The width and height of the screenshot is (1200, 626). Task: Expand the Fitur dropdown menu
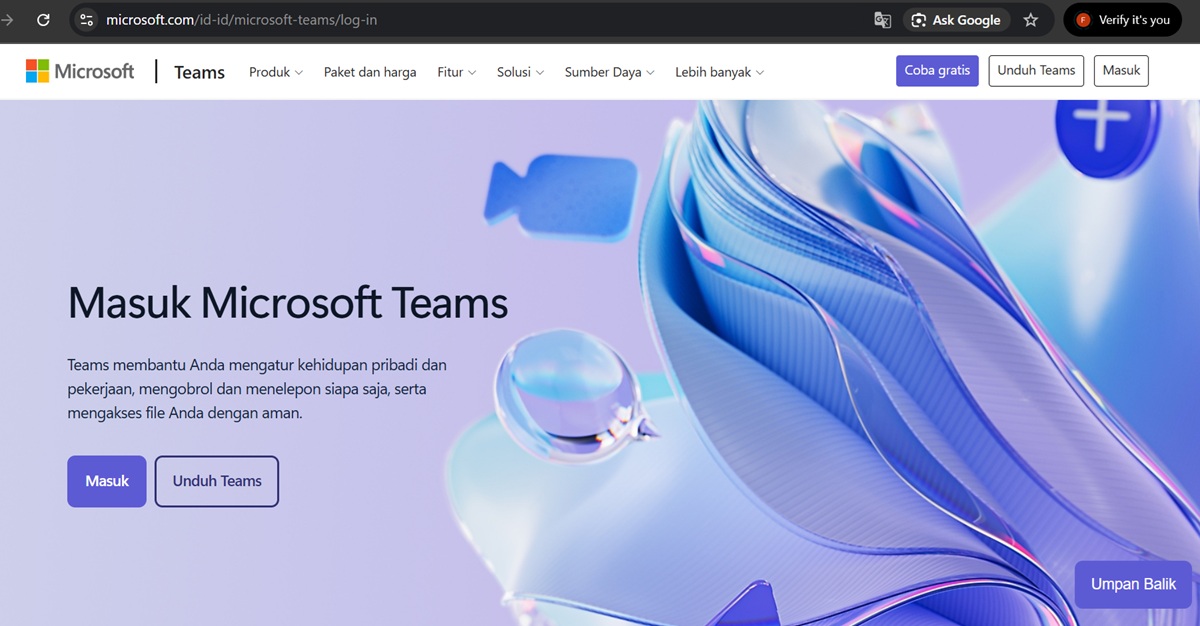click(457, 72)
